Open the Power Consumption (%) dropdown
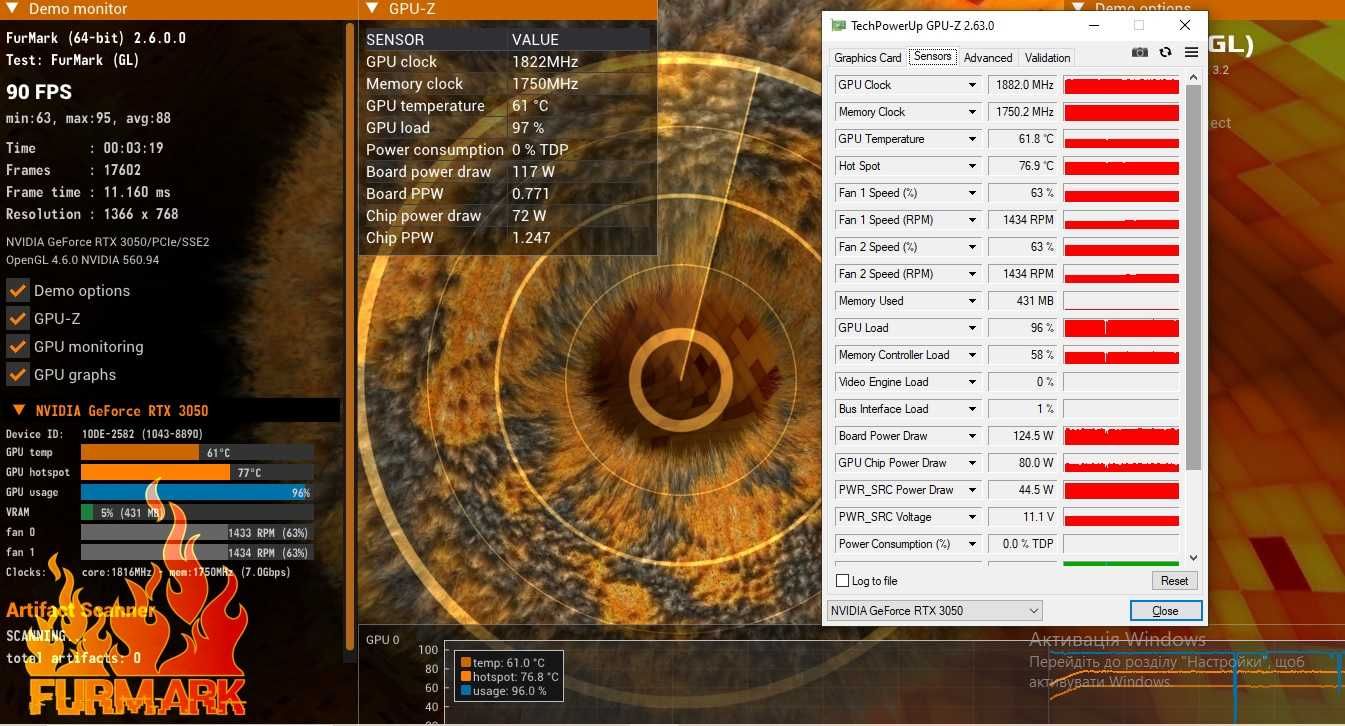This screenshot has height=726, width=1345. (x=972, y=544)
